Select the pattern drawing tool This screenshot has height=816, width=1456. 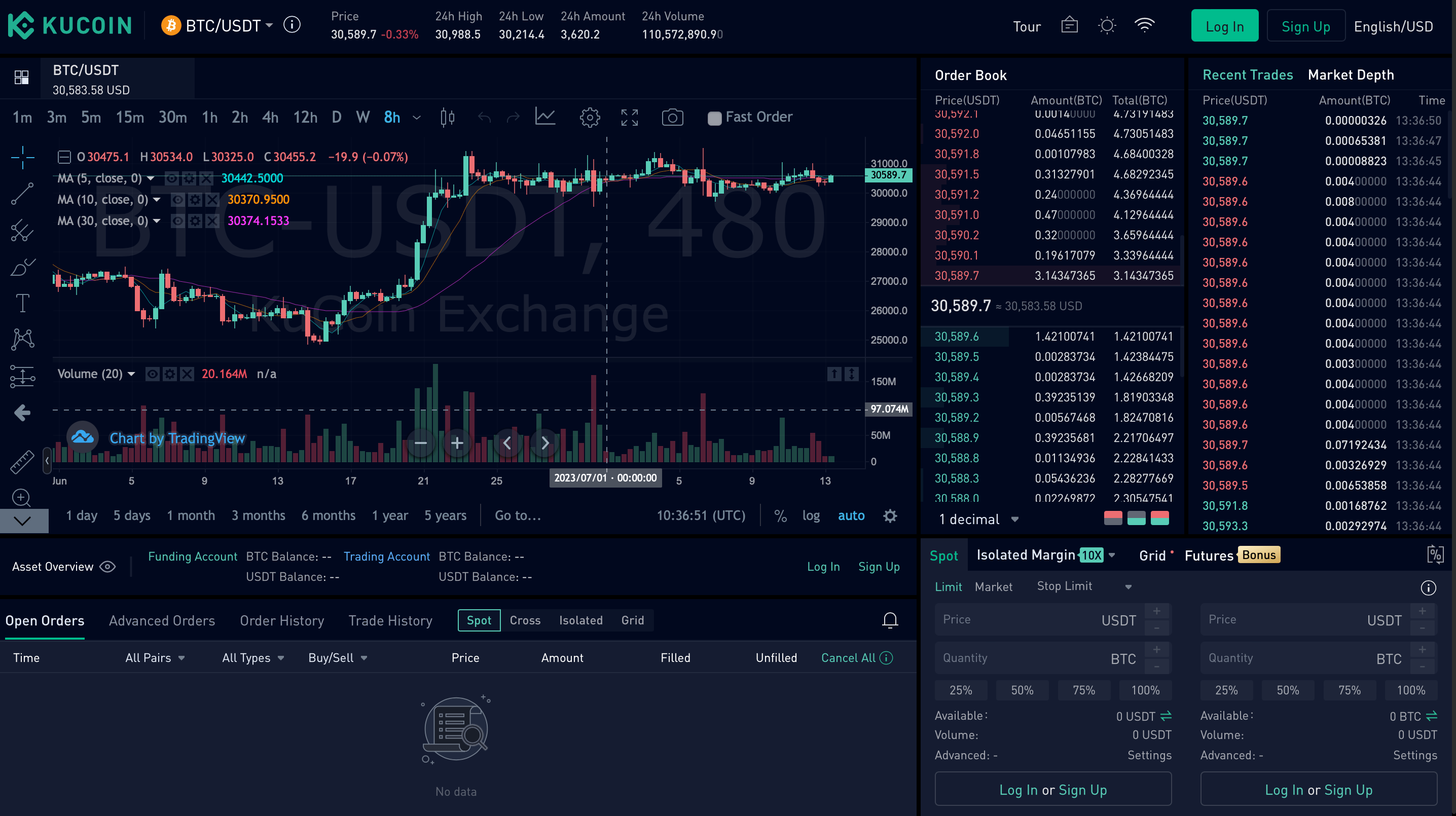23,339
